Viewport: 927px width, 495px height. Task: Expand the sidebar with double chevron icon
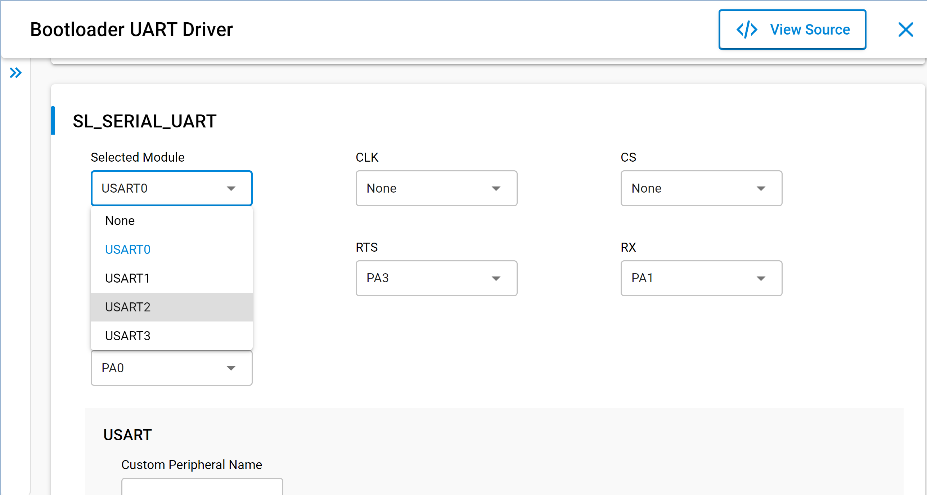(x=15, y=73)
